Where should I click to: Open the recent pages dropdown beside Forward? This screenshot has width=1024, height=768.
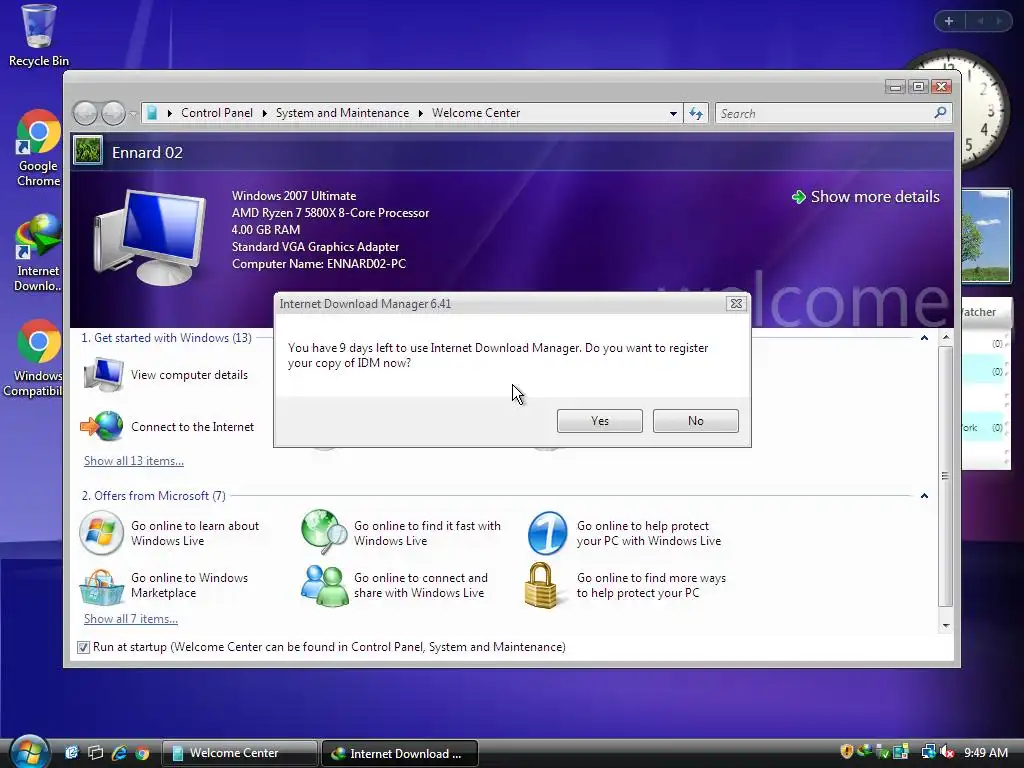click(133, 114)
